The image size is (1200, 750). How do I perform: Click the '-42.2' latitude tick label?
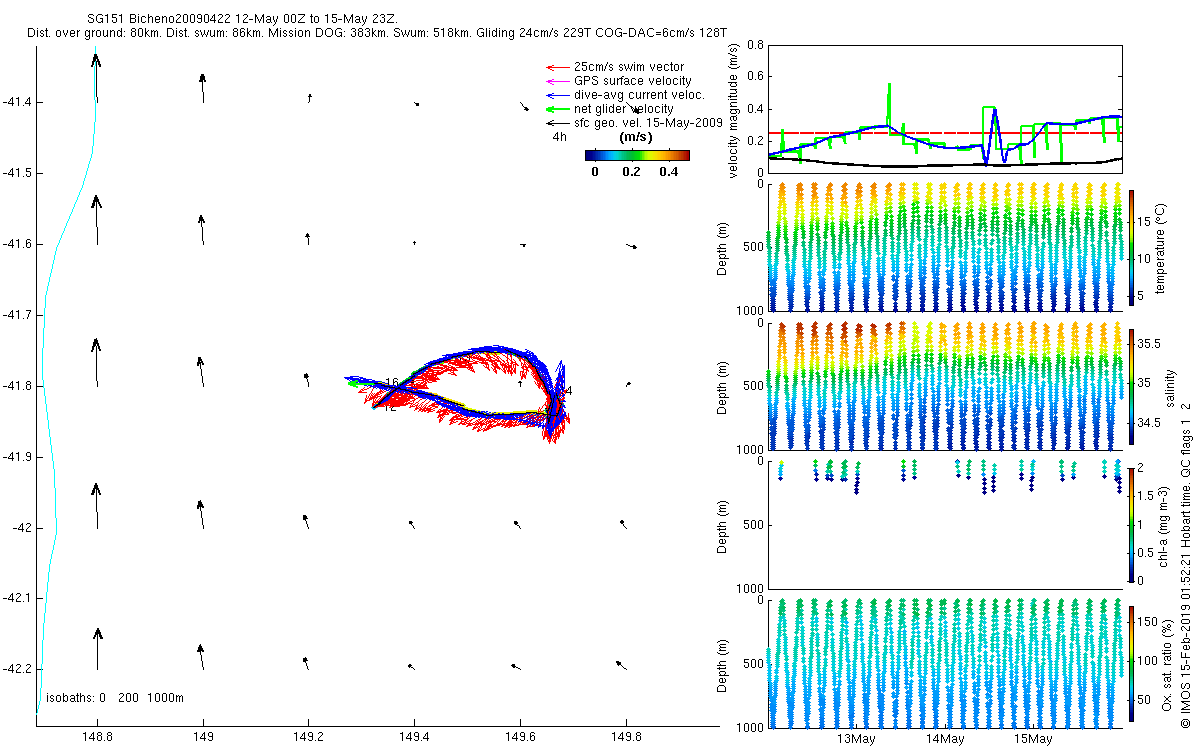(18, 669)
